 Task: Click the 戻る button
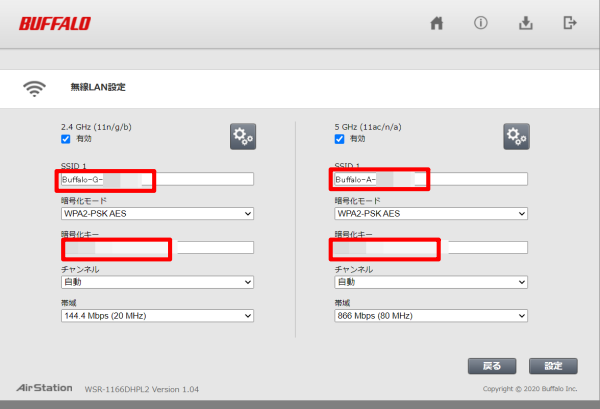click(492, 366)
